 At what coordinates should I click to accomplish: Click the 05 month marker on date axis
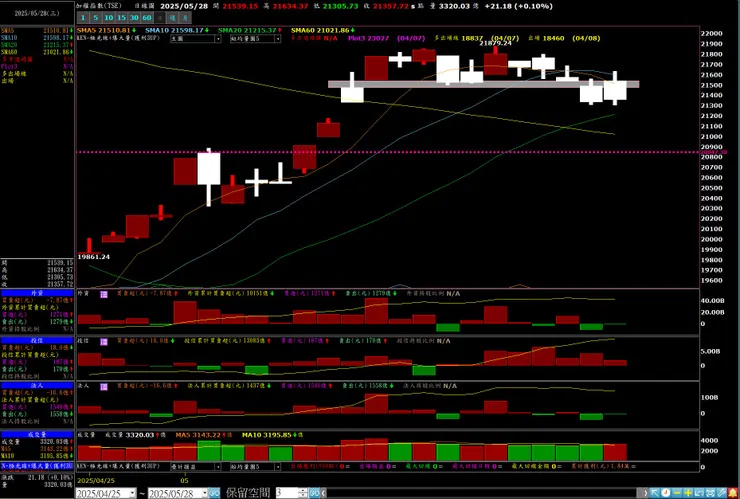click(x=185, y=481)
